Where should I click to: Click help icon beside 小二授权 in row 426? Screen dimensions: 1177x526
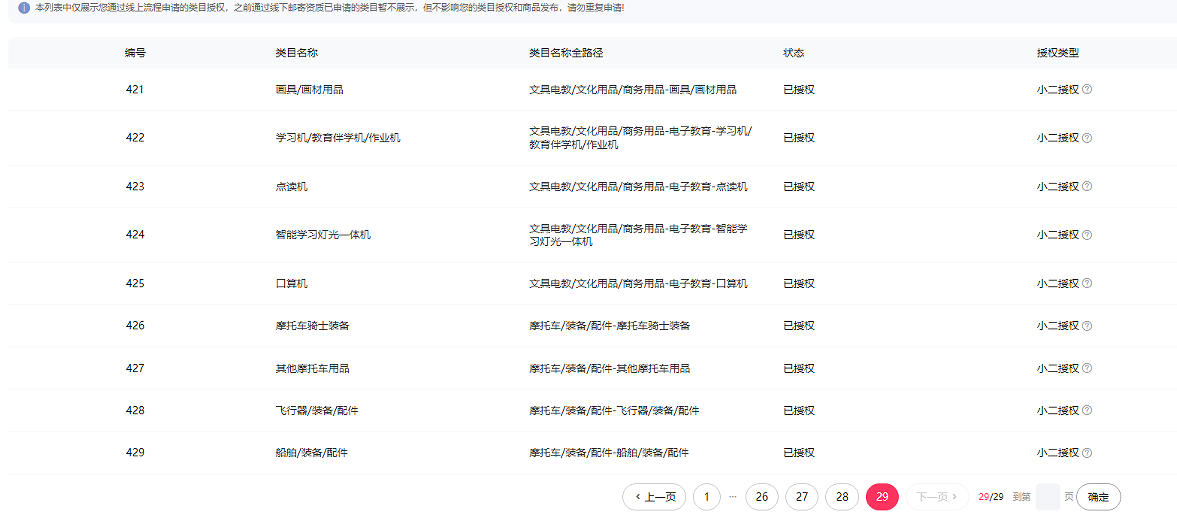1087,326
